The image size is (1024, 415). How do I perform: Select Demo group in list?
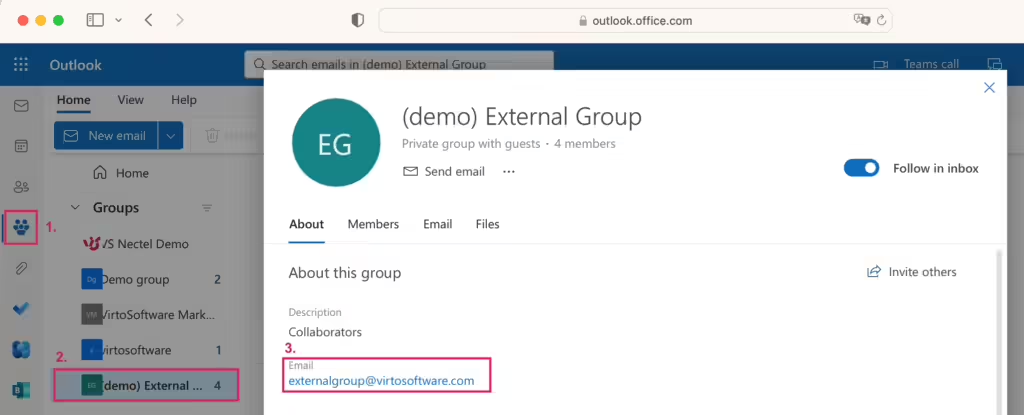point(151,280)
